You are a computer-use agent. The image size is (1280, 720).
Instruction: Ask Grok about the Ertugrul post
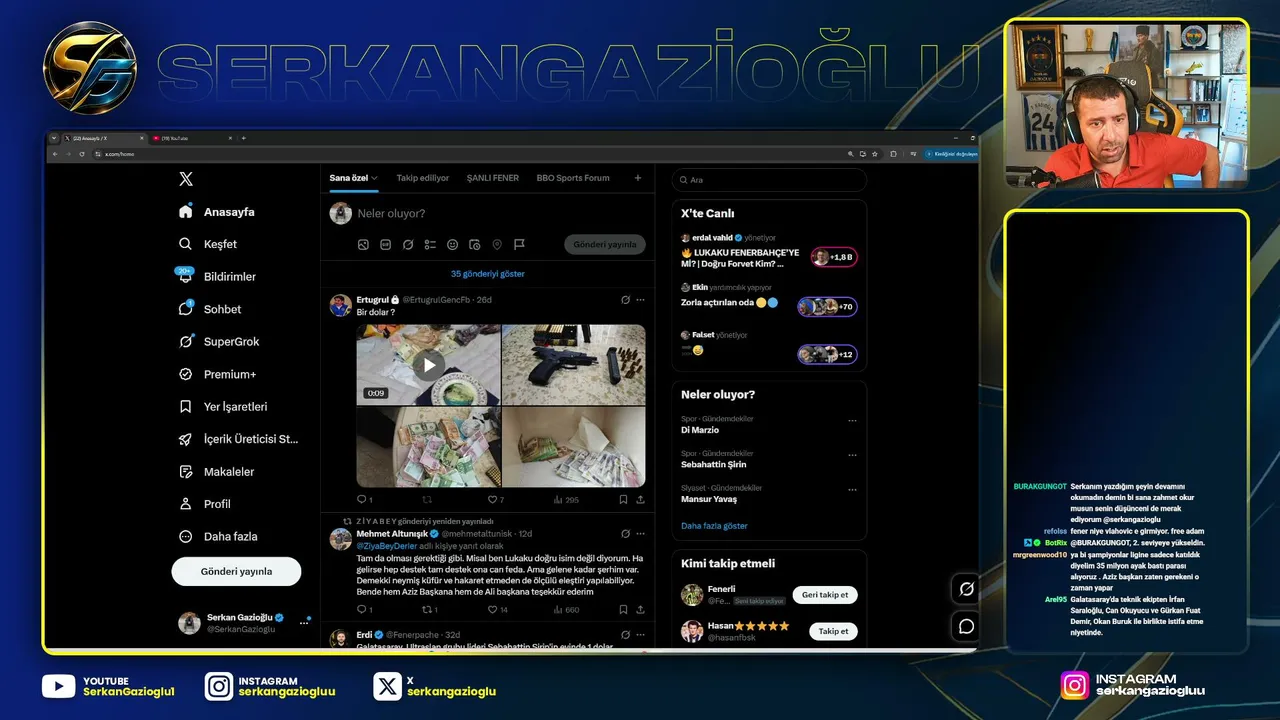click(x=625, y=299)
